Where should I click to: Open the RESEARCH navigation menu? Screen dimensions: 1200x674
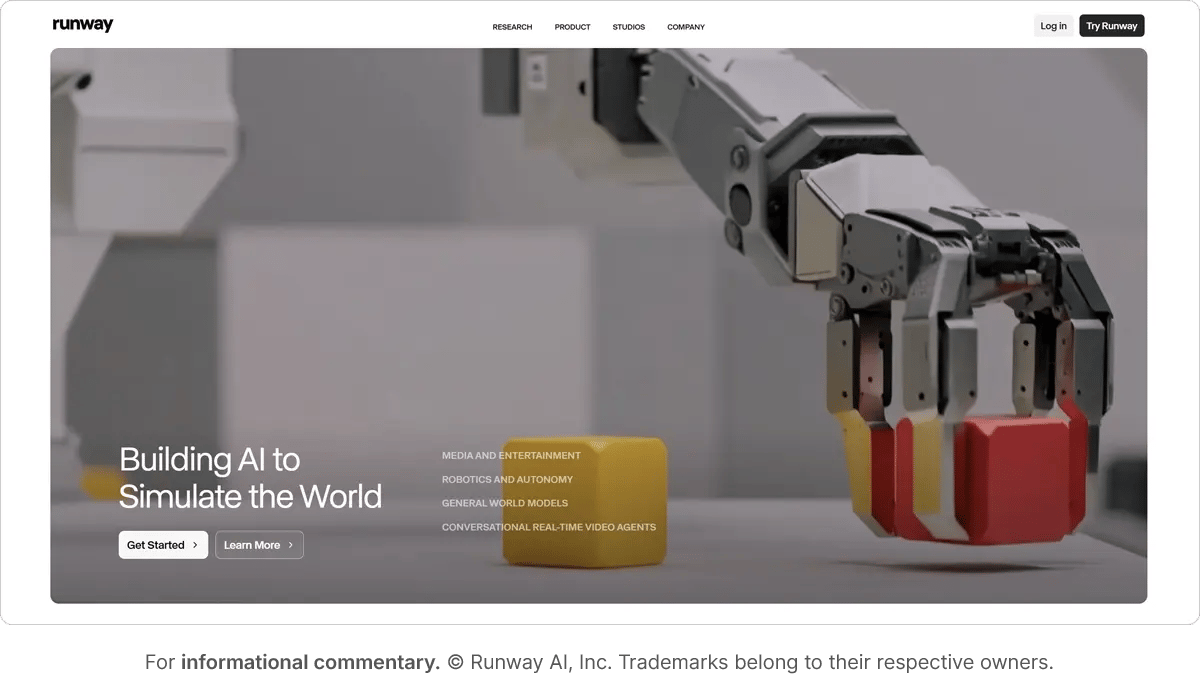tap(511, 27)
